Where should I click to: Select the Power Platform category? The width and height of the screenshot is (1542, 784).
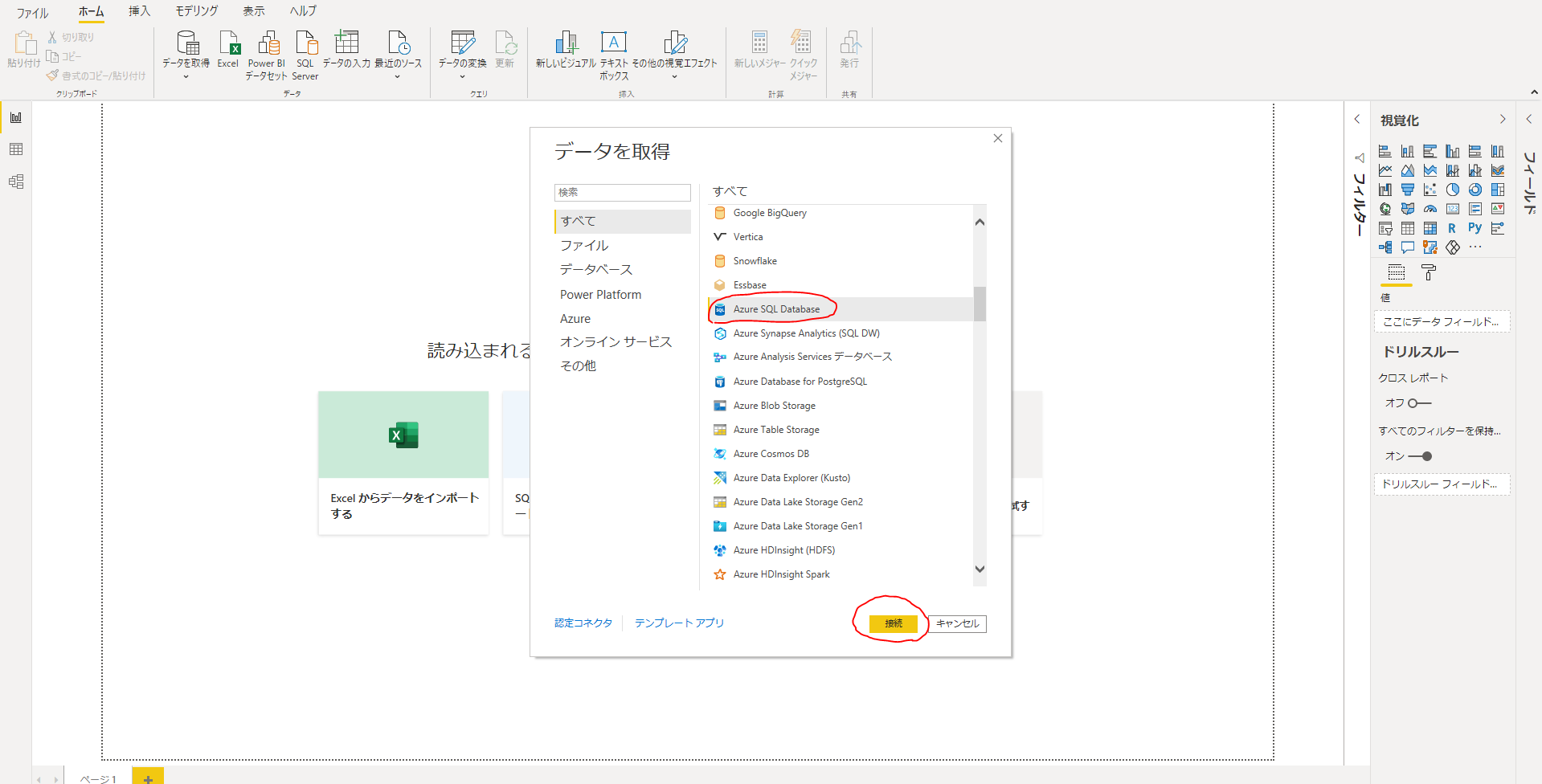(x=623, y=295)
